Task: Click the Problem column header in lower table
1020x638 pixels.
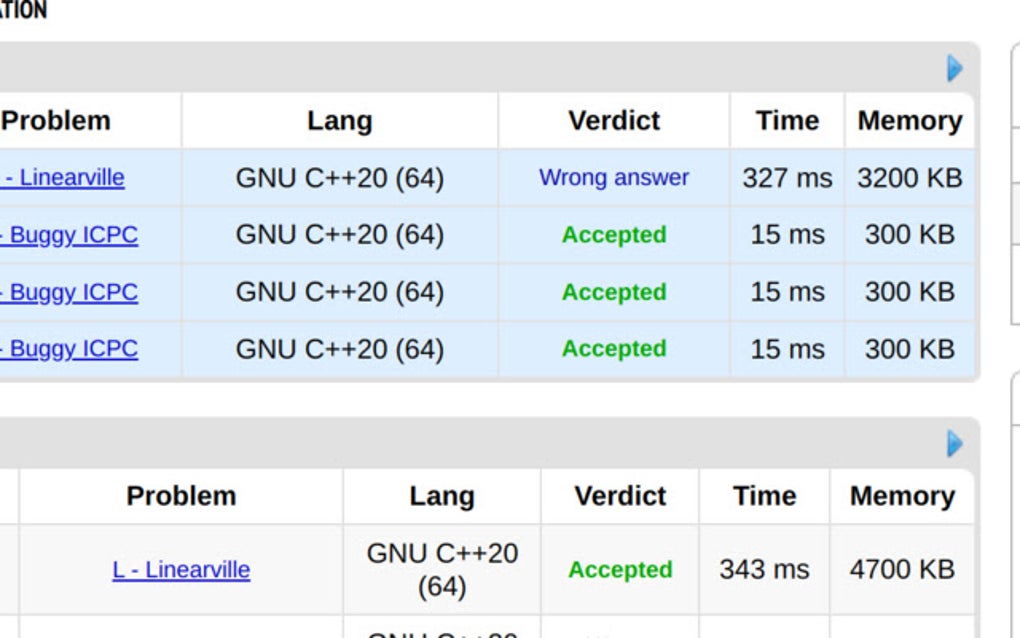Action: coord(181,496)
